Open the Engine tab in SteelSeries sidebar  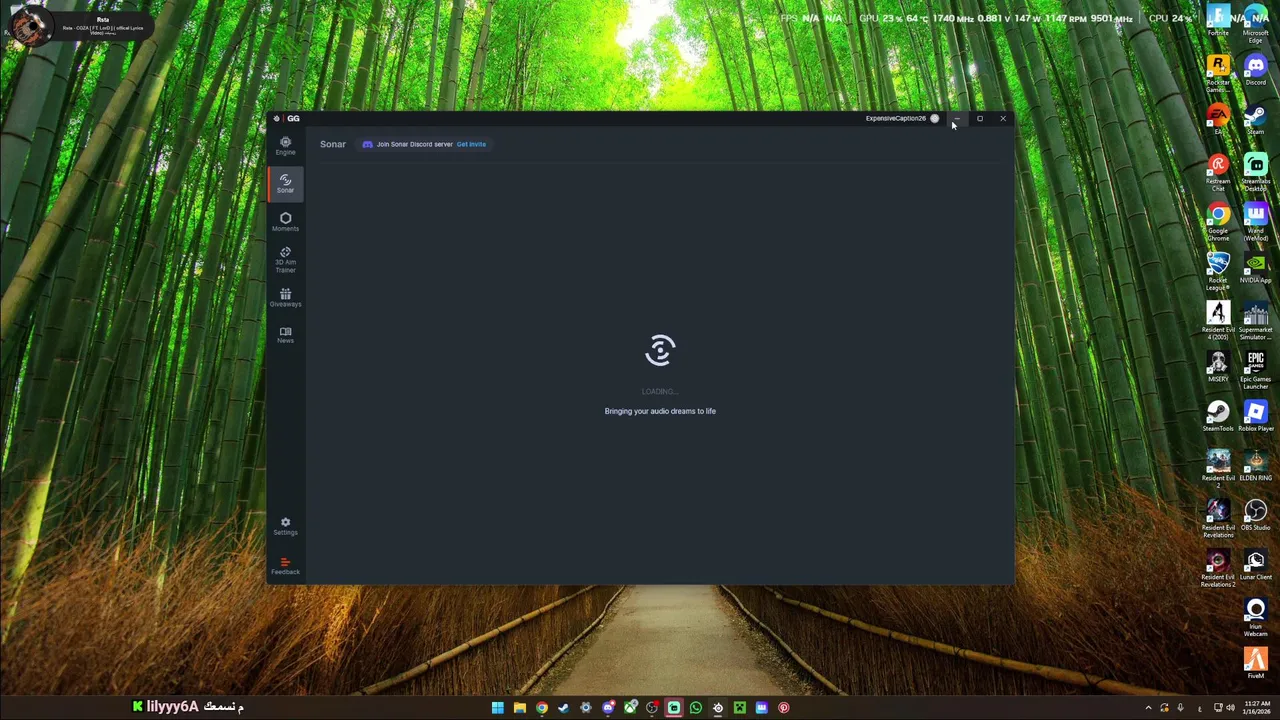[285, 147]
